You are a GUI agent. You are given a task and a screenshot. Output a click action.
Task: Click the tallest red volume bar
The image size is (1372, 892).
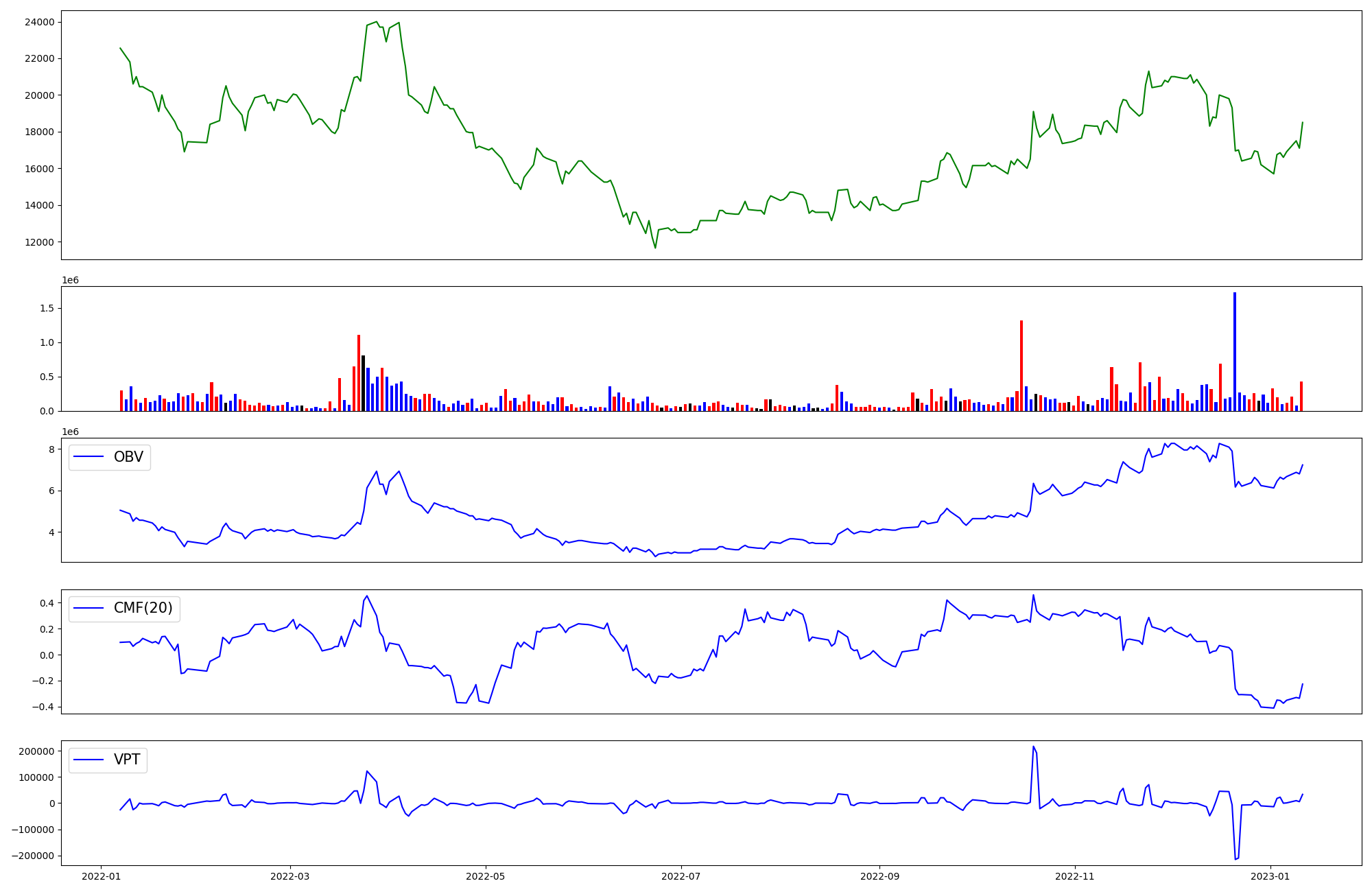click(1021, 367)
